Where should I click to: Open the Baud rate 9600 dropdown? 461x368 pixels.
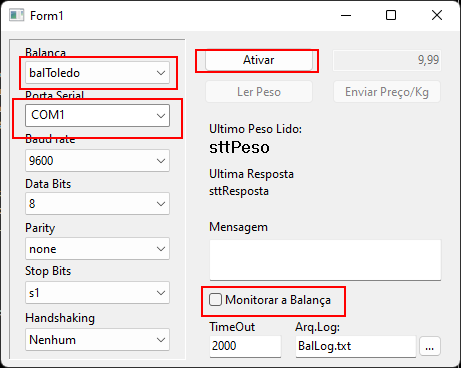tap(97, 161)
